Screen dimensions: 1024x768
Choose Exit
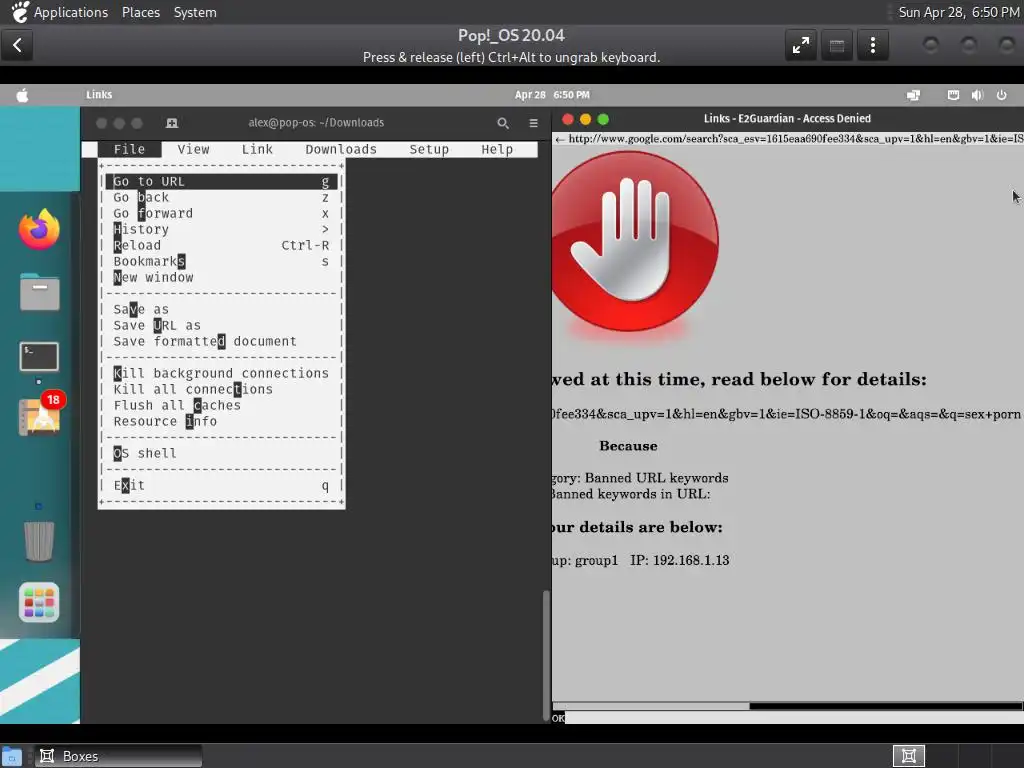click(221, 485)
